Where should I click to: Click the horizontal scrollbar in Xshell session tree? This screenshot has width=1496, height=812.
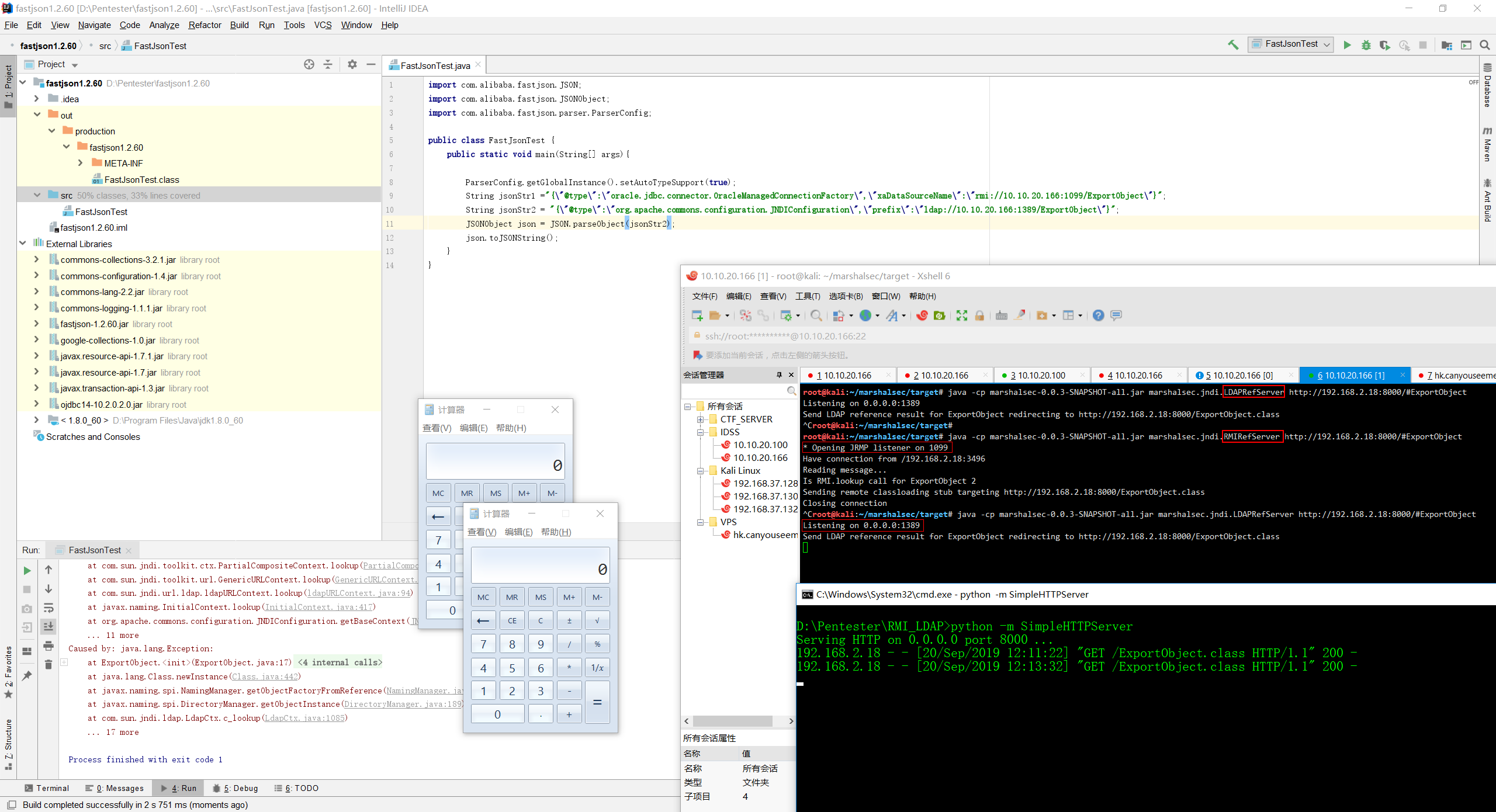pos(733,721)
